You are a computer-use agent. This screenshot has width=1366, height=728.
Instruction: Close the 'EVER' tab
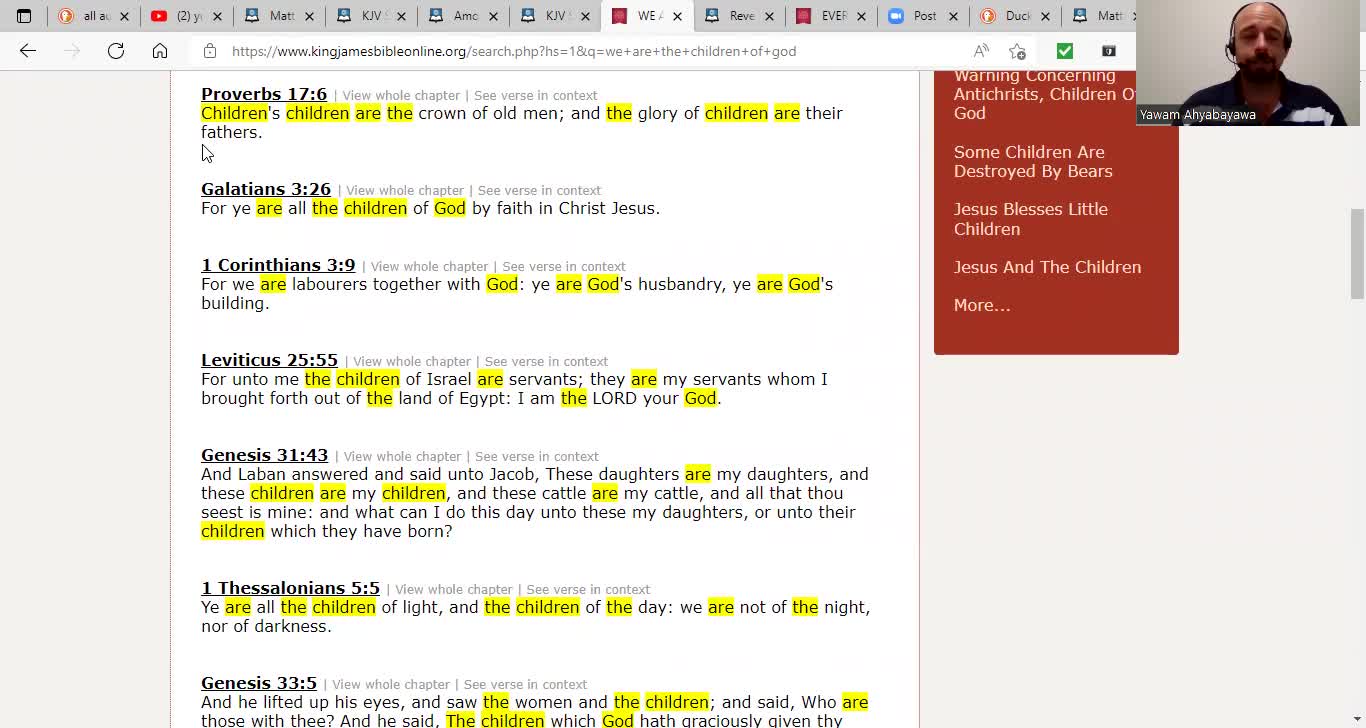click(861, 16)
